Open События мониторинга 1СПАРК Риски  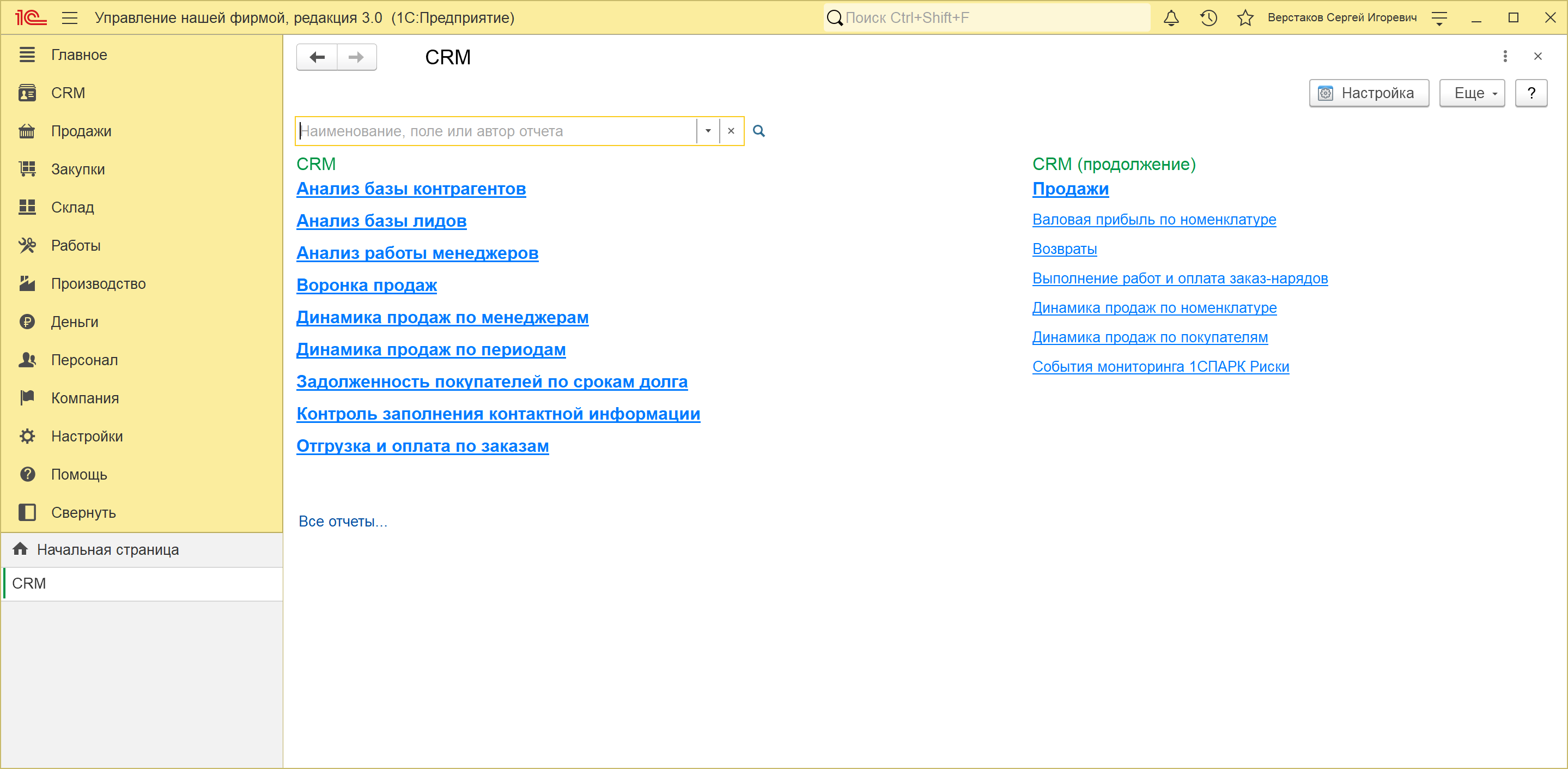pyautogui.click(x=1160, y=367)
